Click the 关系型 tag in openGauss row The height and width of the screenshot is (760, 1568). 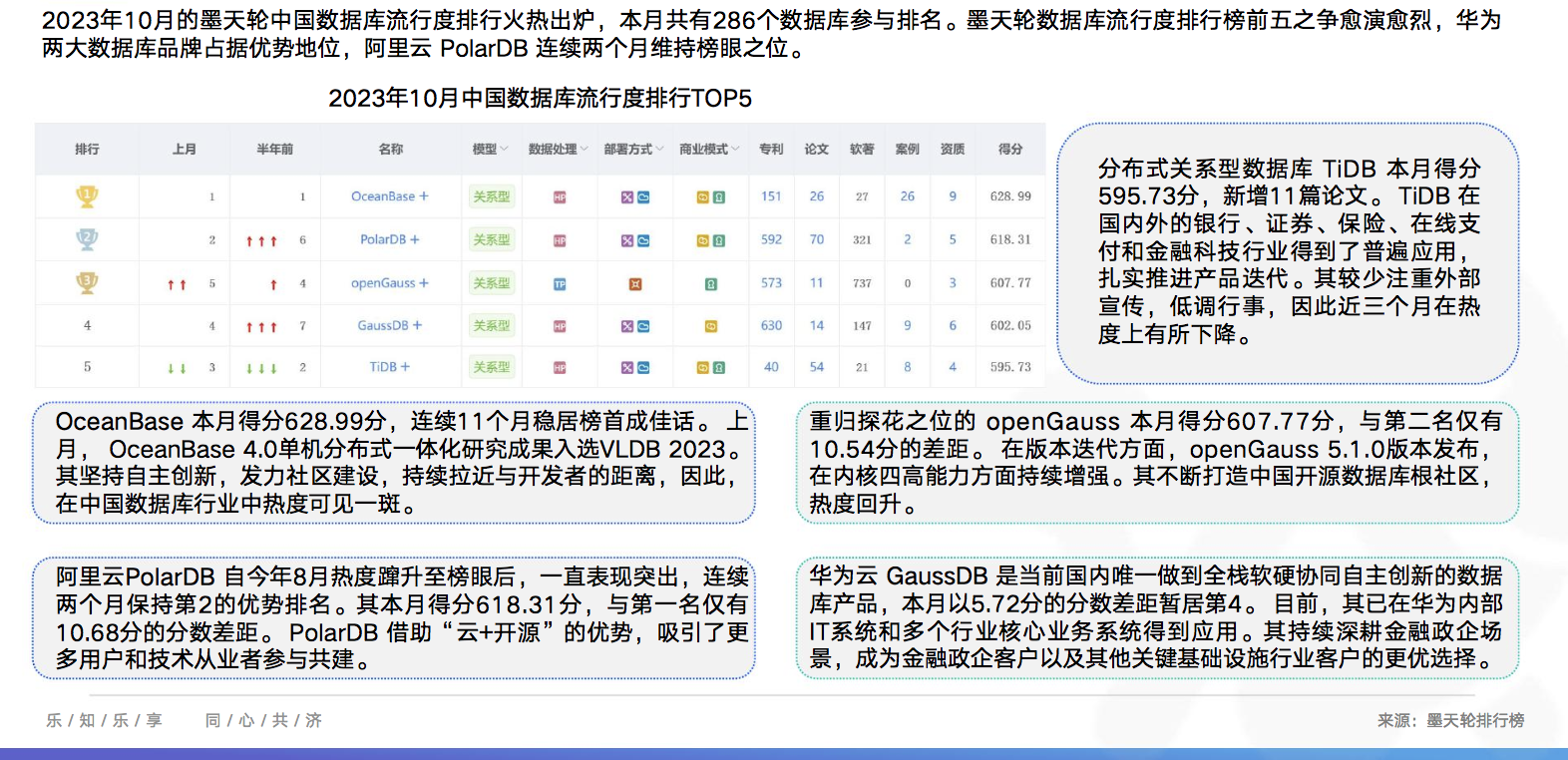(492, 283)
